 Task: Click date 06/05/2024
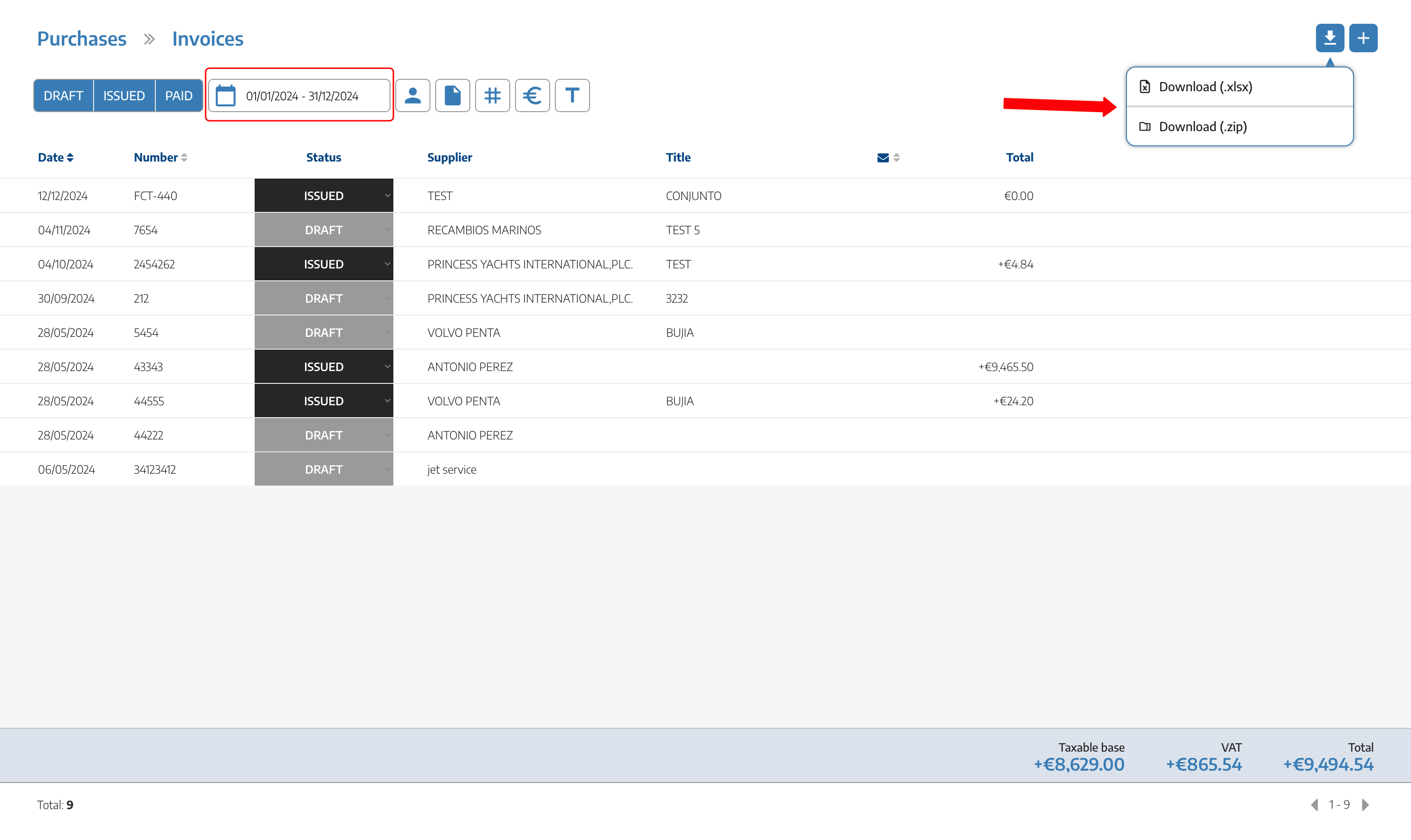pos(66,470)
